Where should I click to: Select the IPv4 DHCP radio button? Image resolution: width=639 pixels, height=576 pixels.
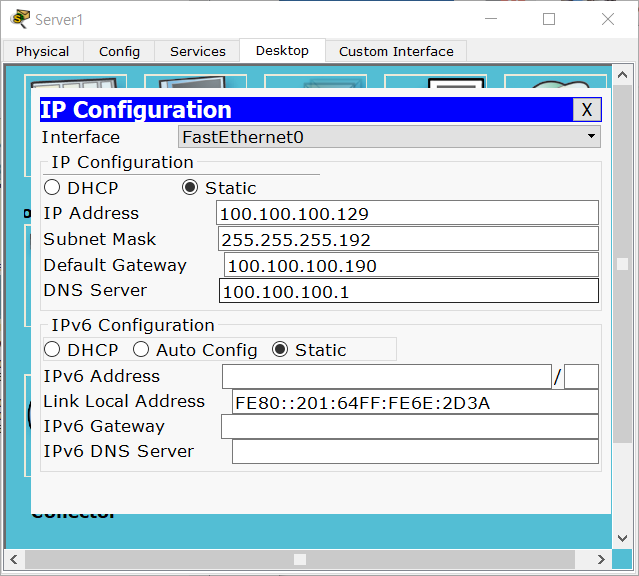coord(52,188)
